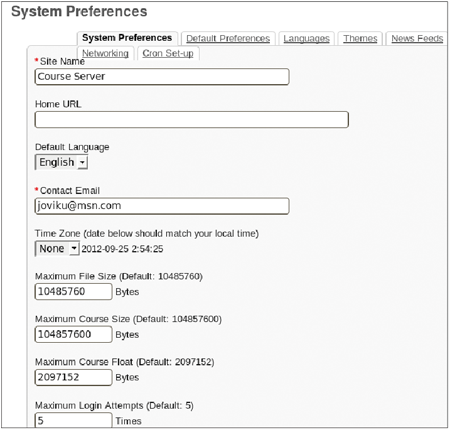Click the Contact Email input field
Viewport: 450px width, 430px height.
162,206
